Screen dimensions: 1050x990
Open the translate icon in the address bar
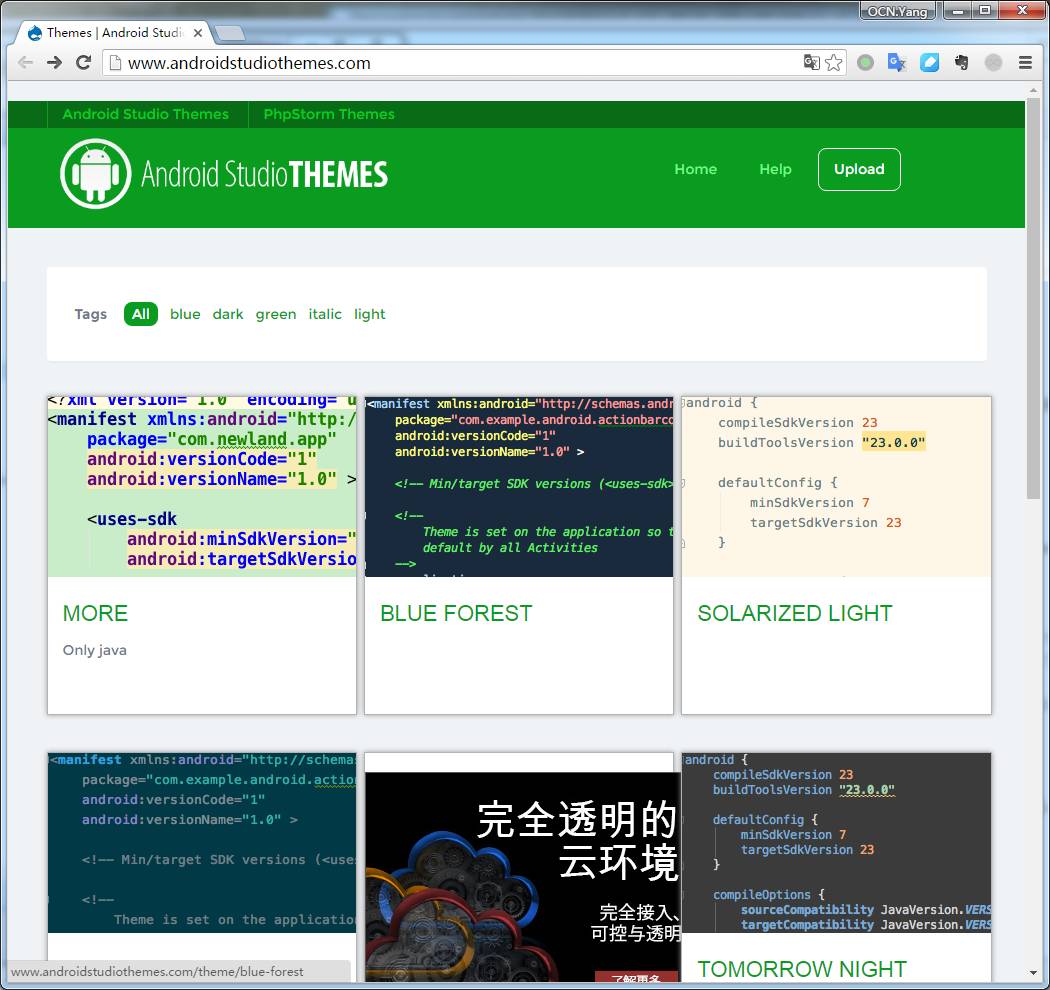pyautogui.click(x=810, y=62)
